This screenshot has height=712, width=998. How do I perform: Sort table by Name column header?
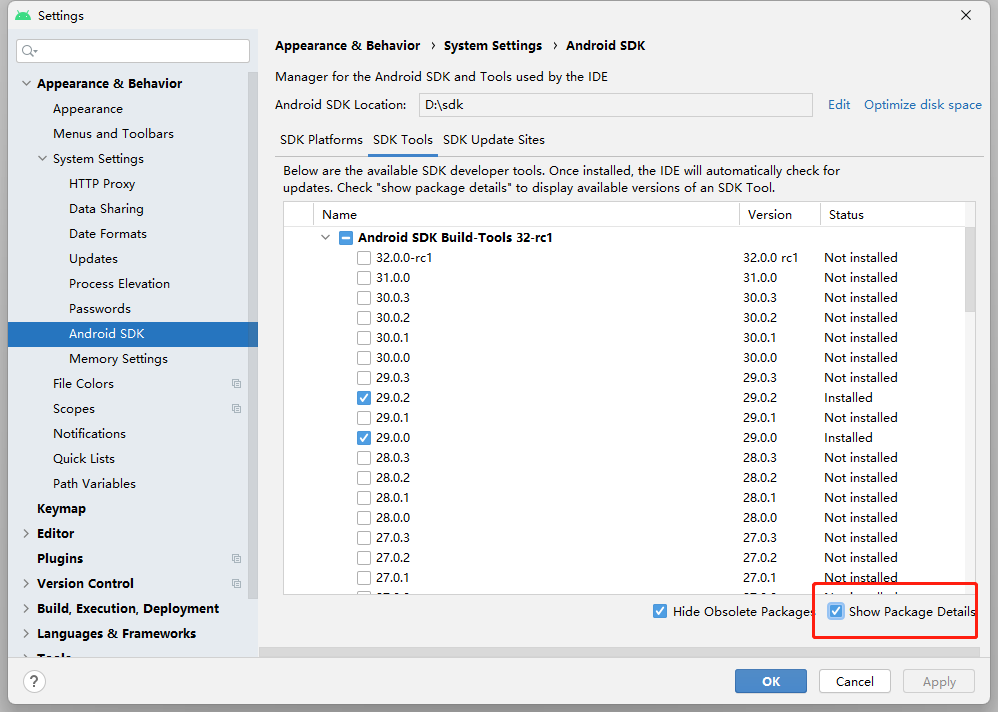click(x=526, y=215)
